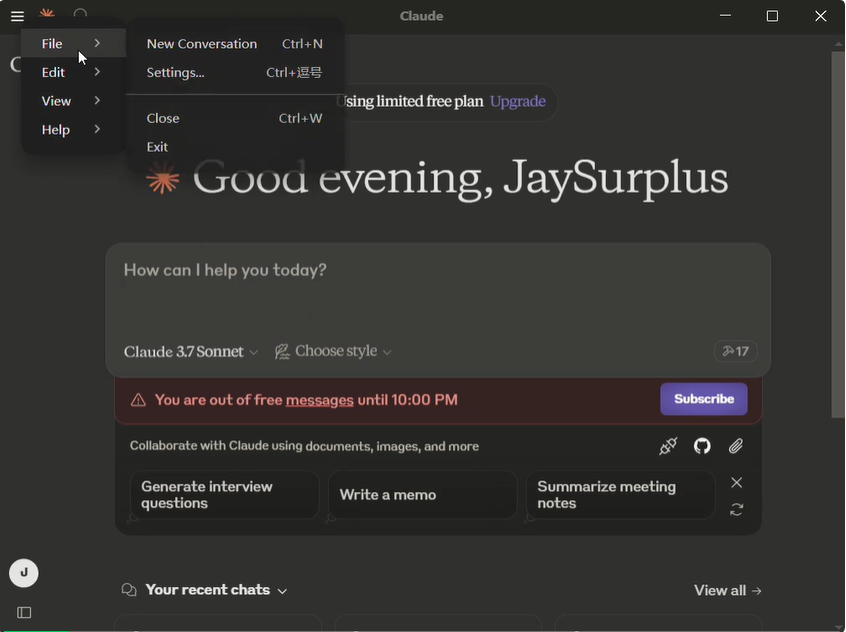
Task: Click the paperclip attach icon
Action: click(x=735, y=446)
